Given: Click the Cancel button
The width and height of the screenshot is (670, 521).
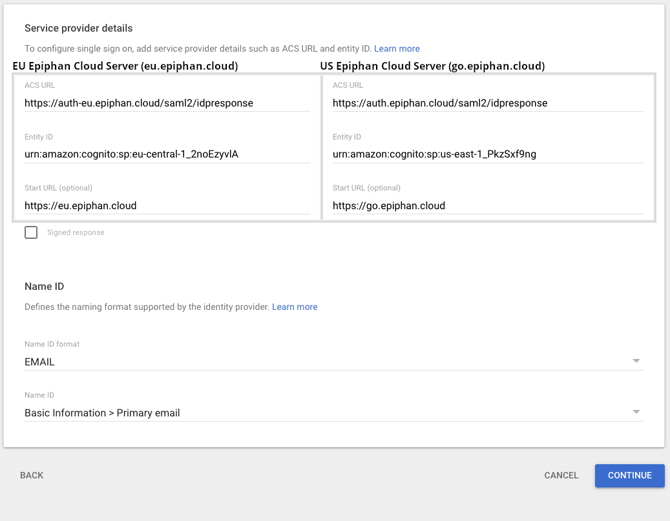Looking at the screenshot, I should (561, 475).
